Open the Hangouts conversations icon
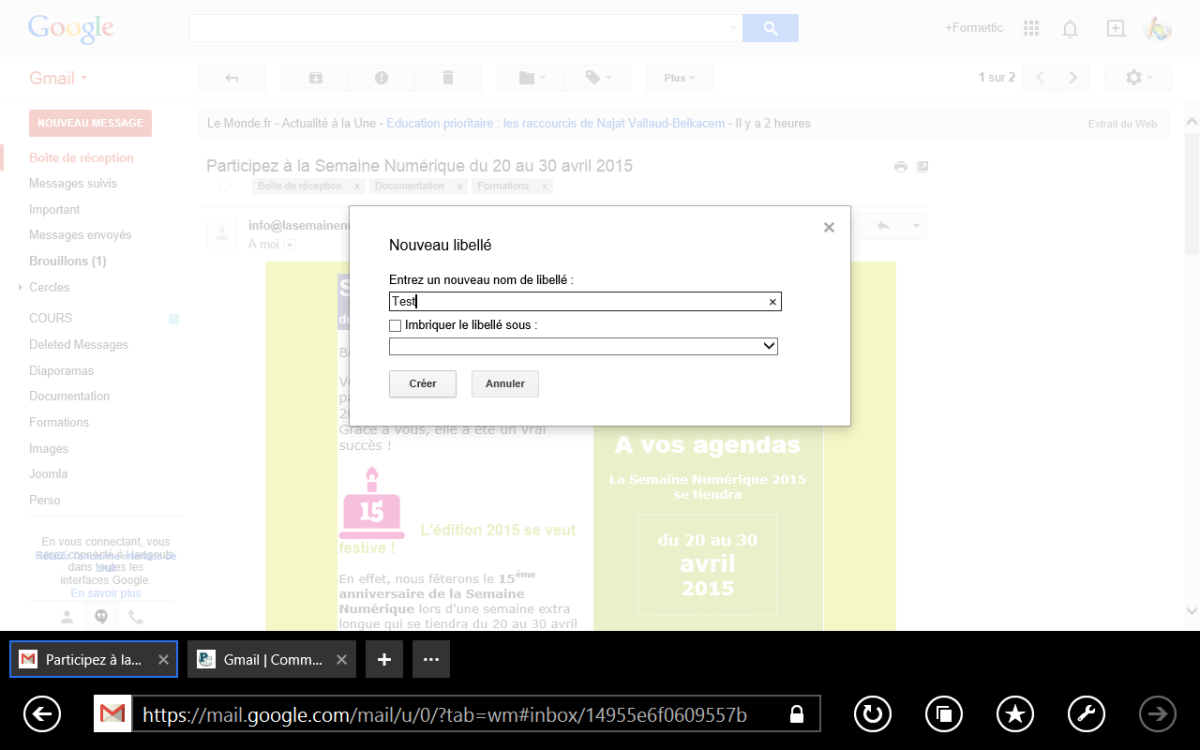Screen dimensions: 1200x750 point(101,616)
